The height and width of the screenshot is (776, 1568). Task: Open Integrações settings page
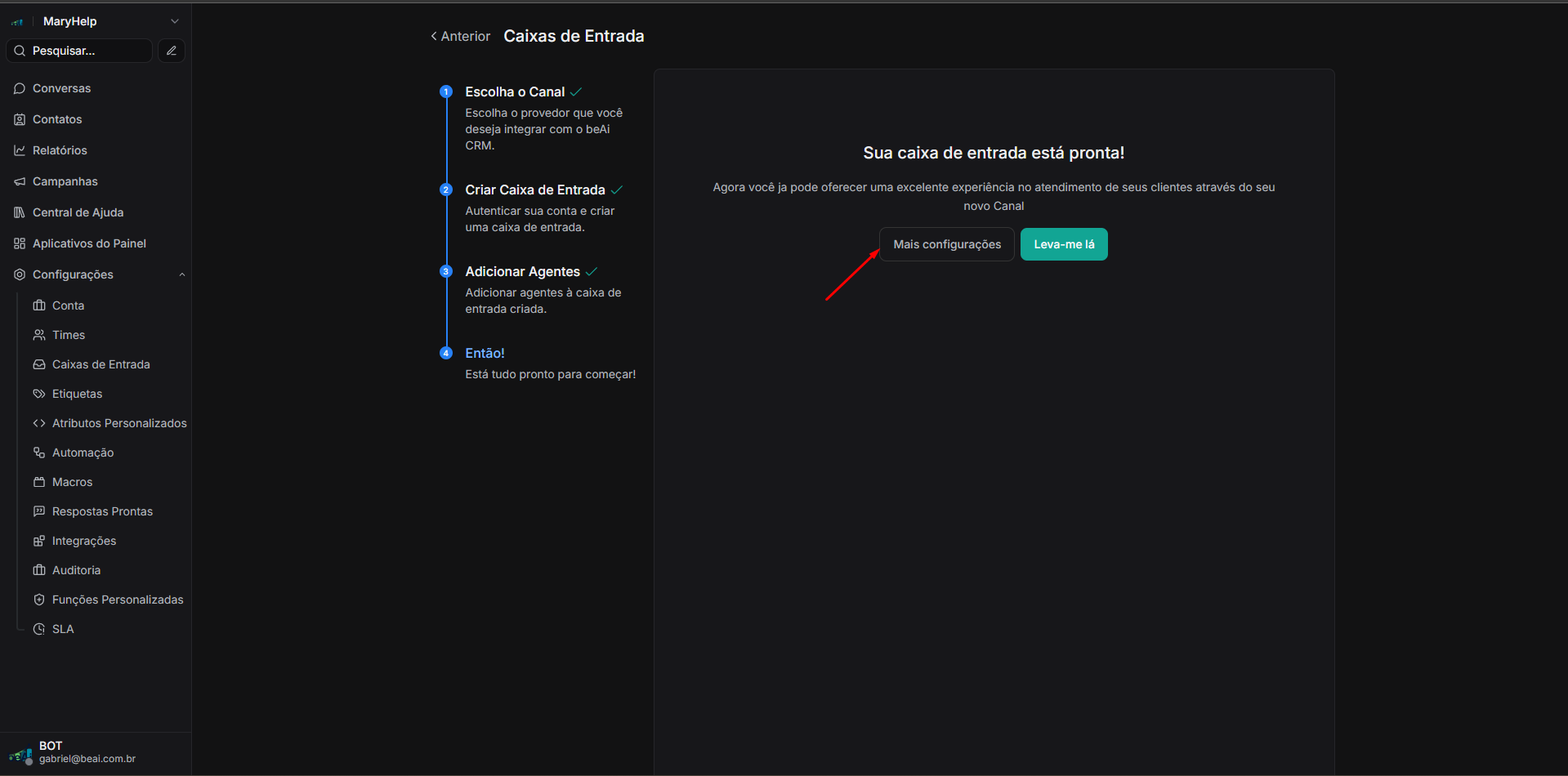[83, 541]
